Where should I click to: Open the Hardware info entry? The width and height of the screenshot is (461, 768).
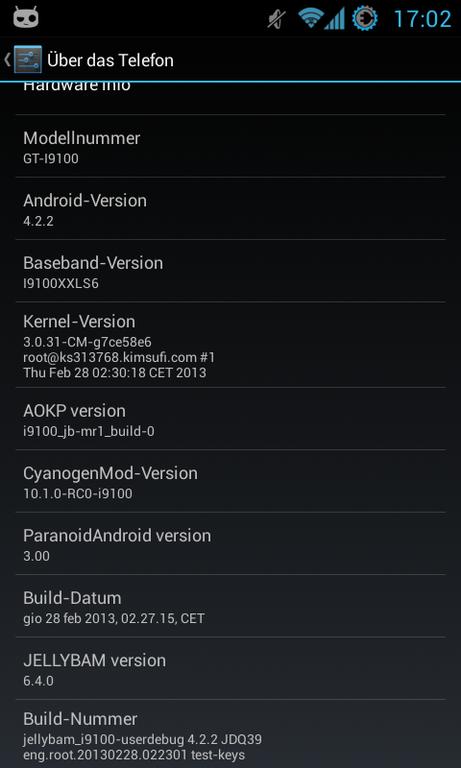230,98
